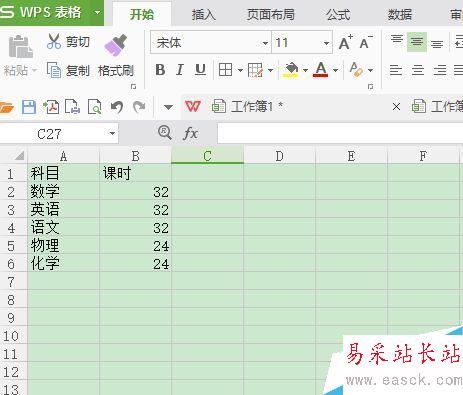The image size is (463, 395).
Task: Expand the draw border dropdown arrow
Action: click(x=270, y=70)
